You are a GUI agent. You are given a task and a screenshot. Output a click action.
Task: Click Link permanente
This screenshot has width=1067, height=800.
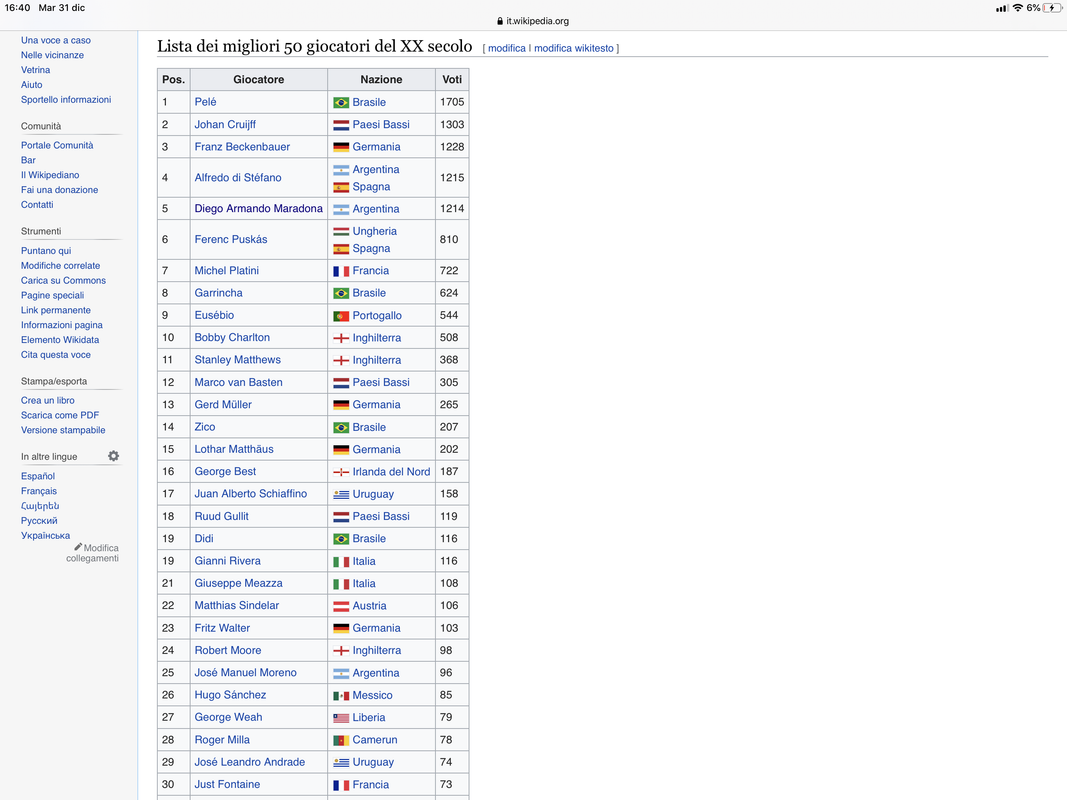pyautogui.click(x=56, y=310)
